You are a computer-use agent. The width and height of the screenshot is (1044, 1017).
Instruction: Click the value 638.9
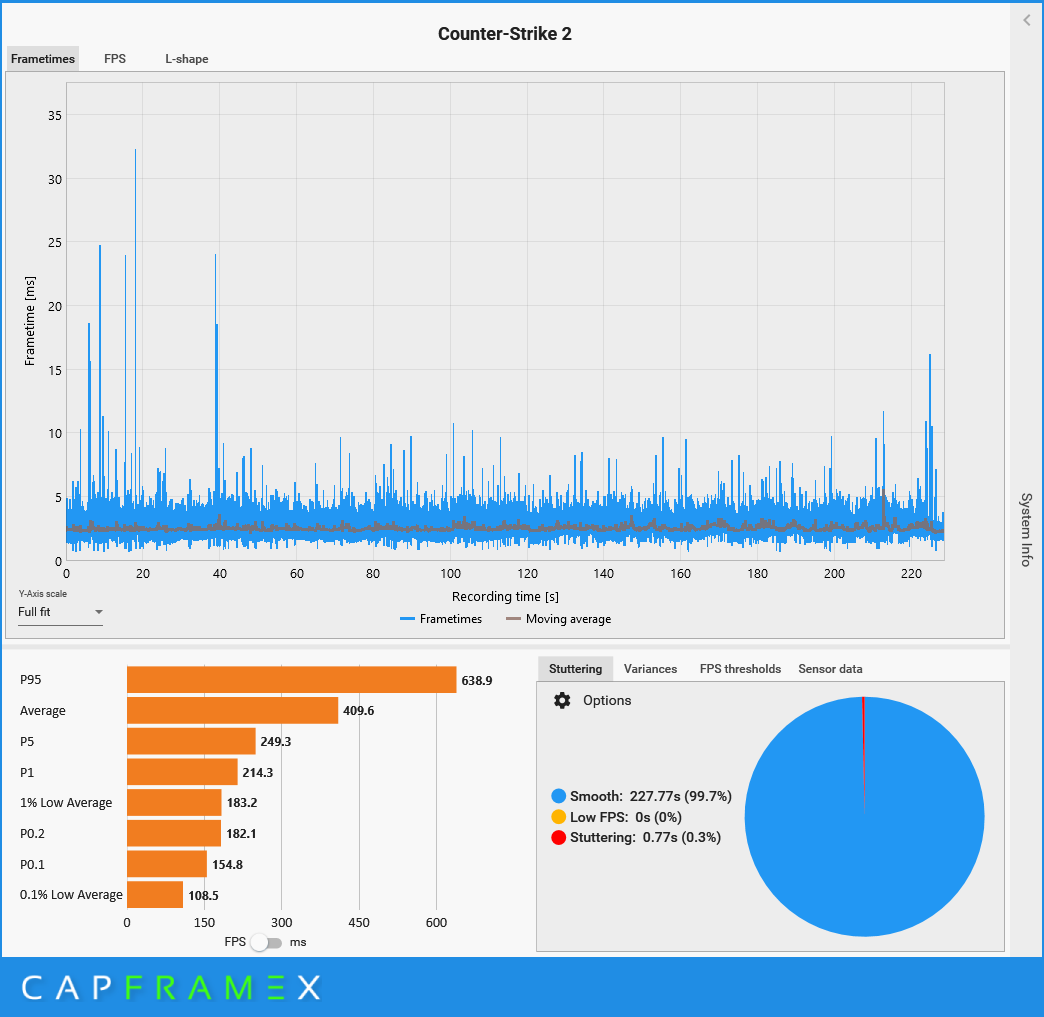coord(477,680)
